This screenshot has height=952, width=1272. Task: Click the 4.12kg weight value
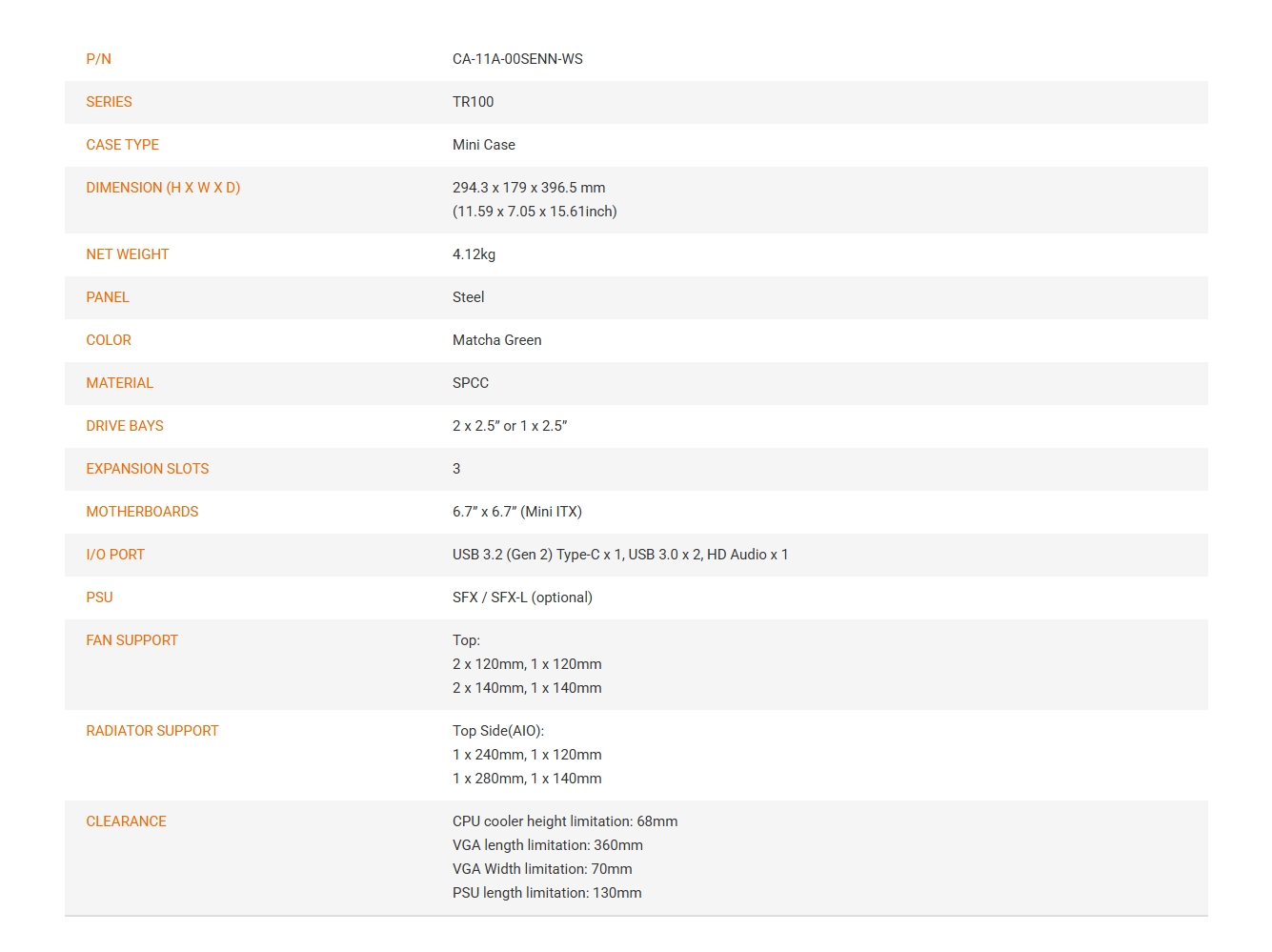click(x=474, y=254)
